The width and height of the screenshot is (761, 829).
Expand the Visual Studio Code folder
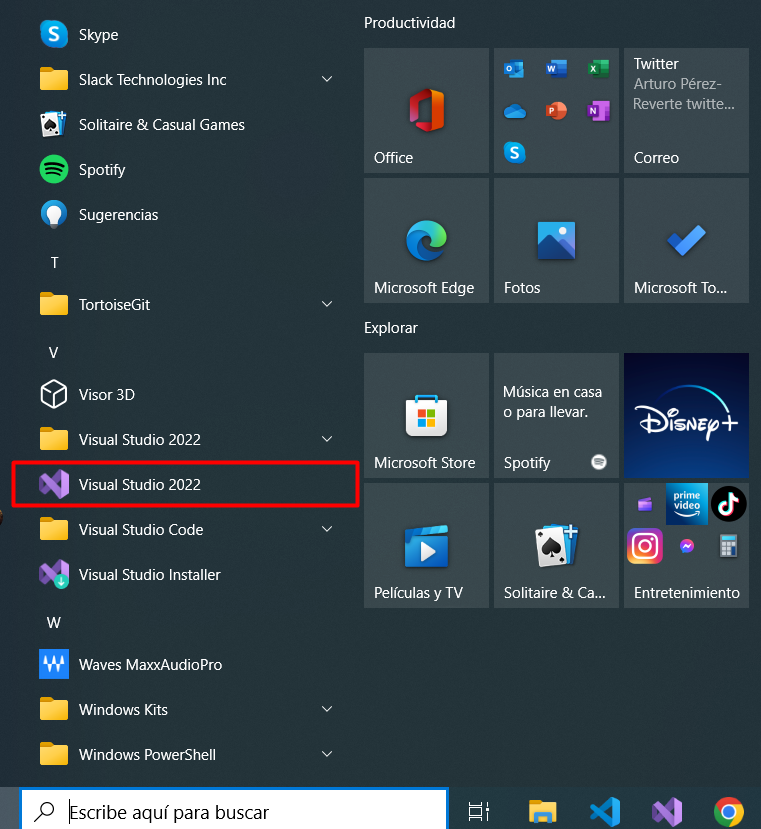coord(326,530)
